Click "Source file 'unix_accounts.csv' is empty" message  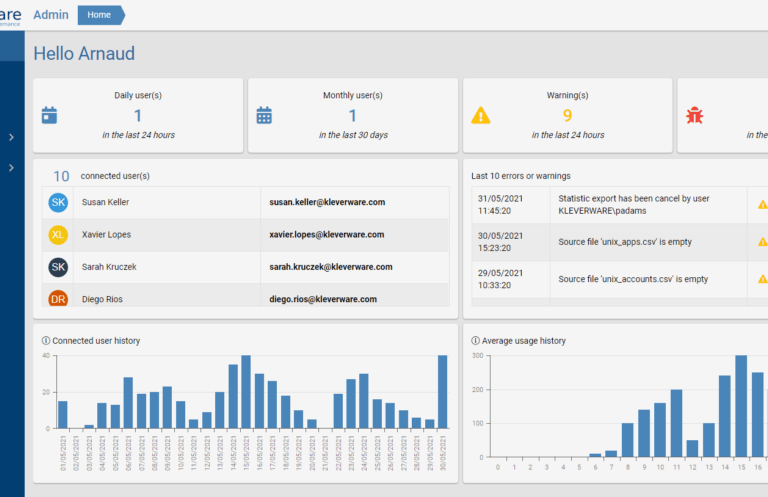pos(633,279)
